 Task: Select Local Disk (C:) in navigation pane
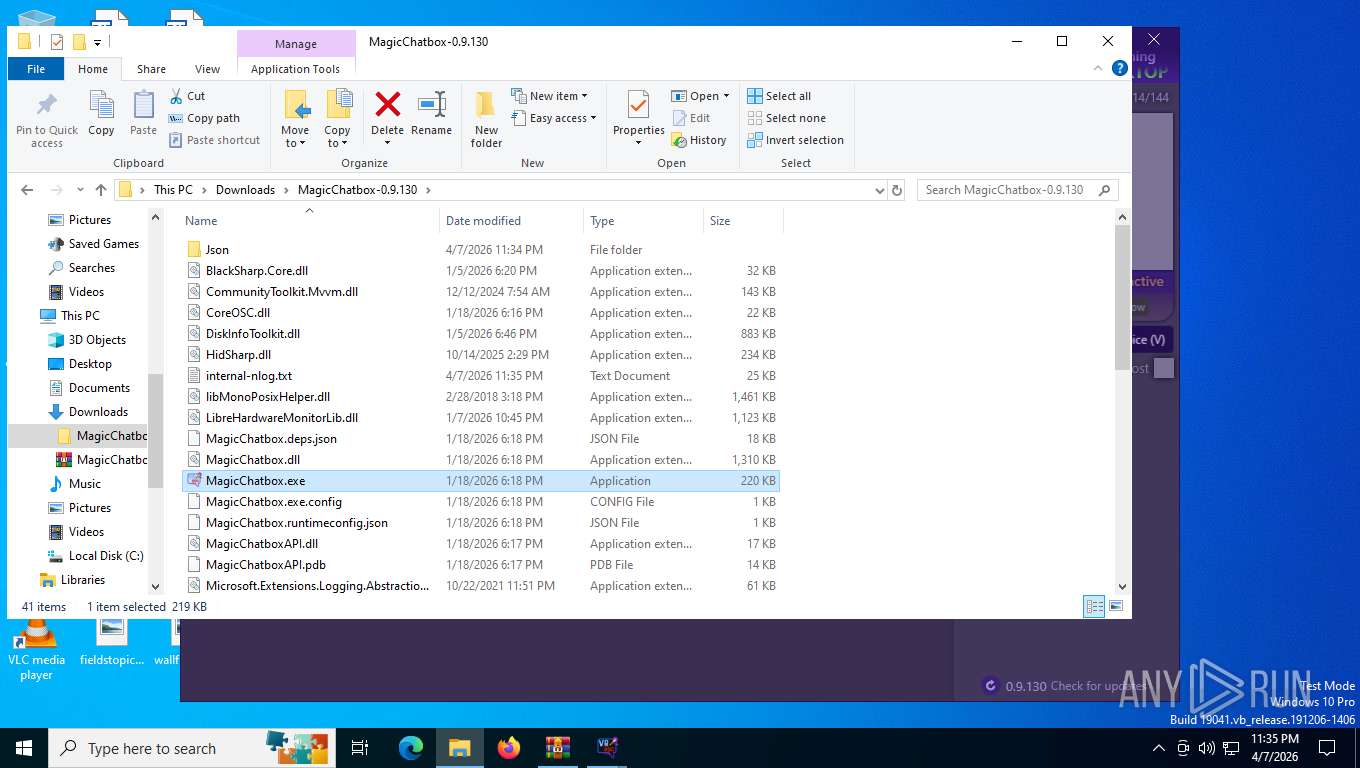tap(106, 556)
